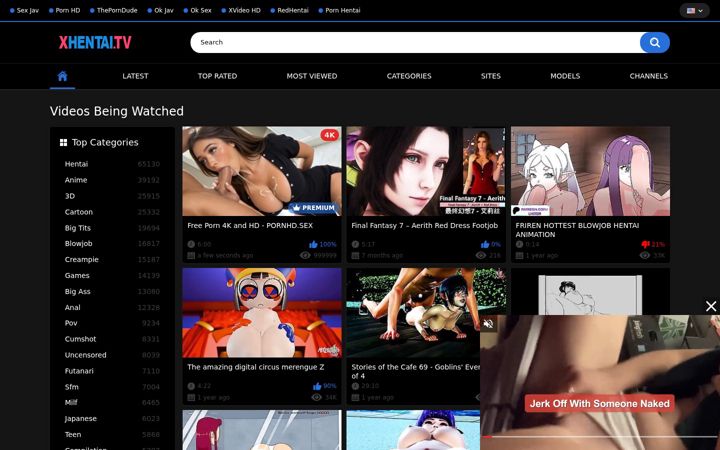This screenshot has width=720, height=450.
Task: Open the CHANNELS tab
Action: pyautogui.click(x=648, y=76)
